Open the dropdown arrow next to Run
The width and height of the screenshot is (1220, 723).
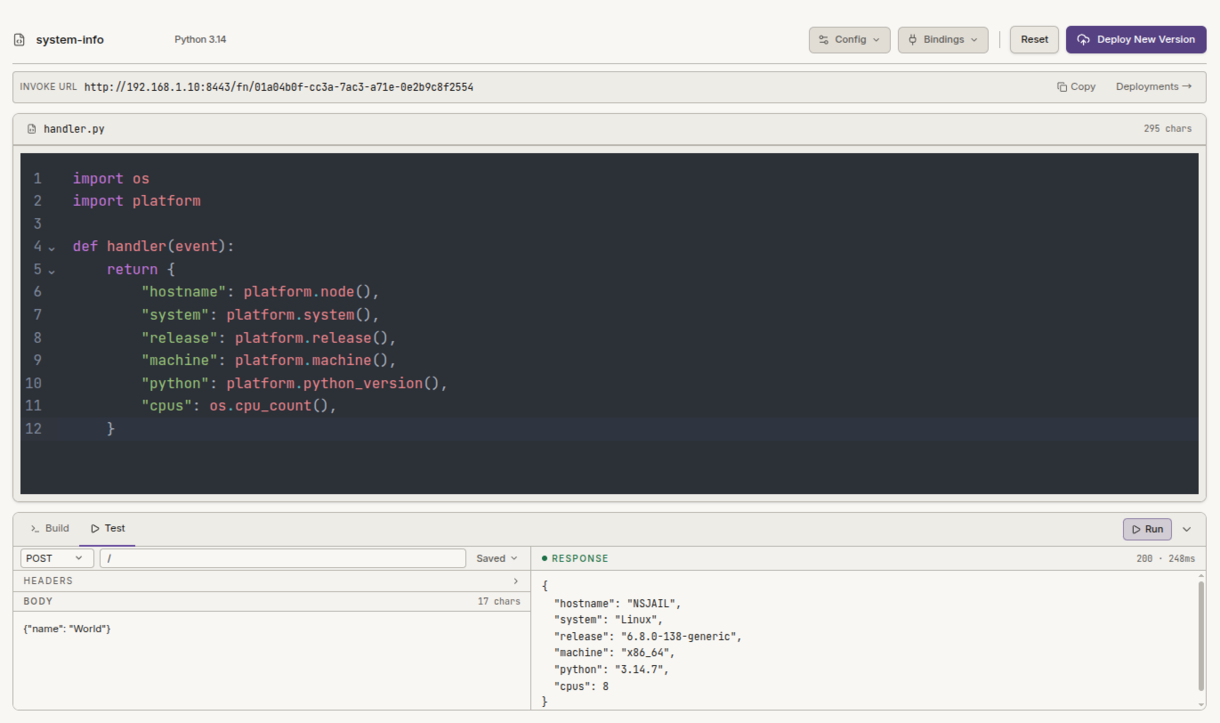[1187, 529]
